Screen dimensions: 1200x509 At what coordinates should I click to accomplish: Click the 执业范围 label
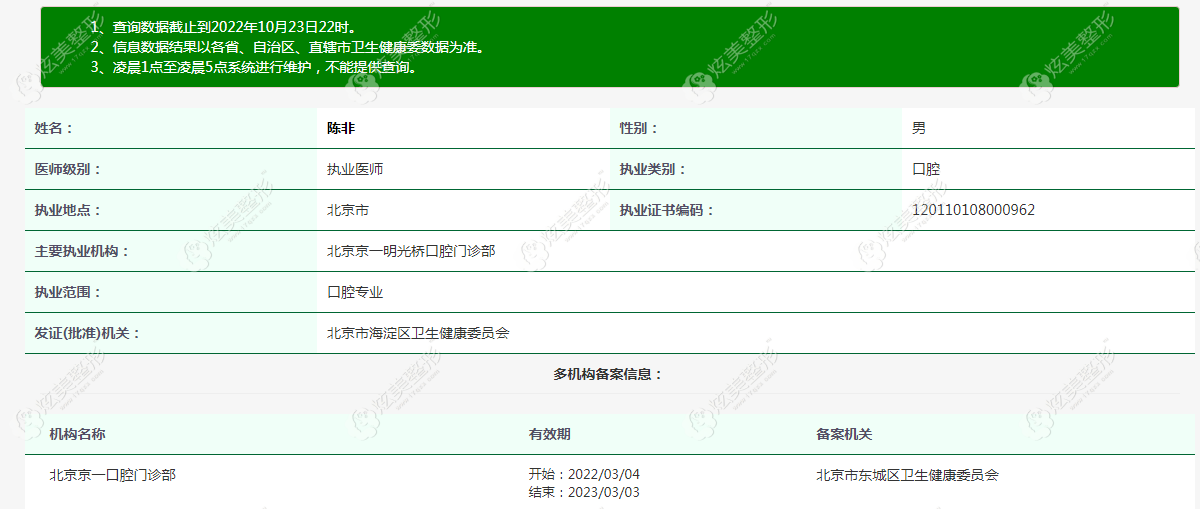68,293
